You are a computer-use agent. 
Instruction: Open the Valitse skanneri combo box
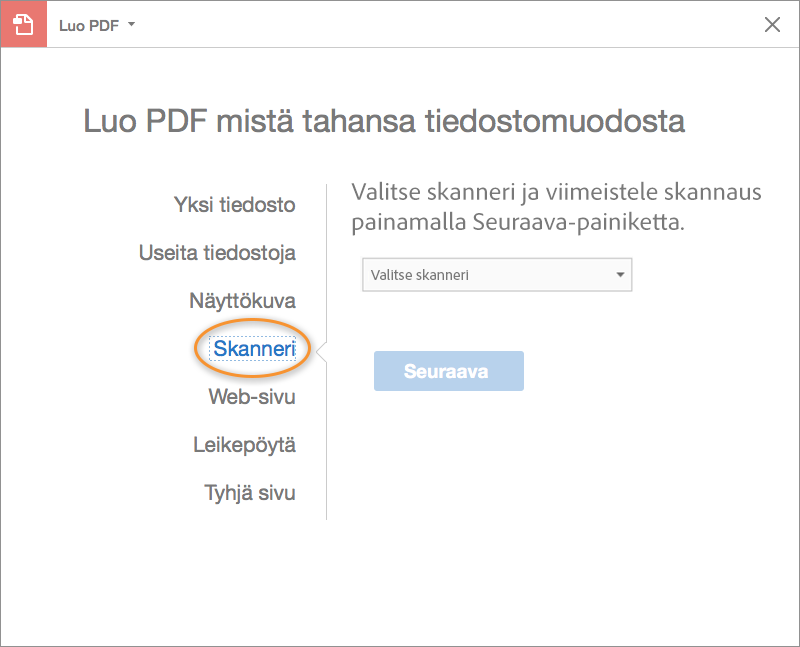(x=497, y=275)
